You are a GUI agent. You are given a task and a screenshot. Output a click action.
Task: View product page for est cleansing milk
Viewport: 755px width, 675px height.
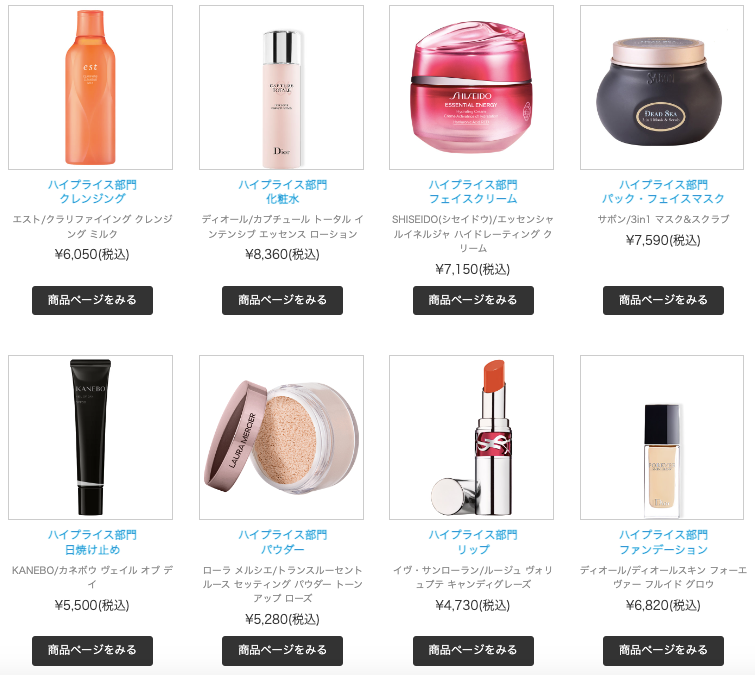(x=92, y=300)
